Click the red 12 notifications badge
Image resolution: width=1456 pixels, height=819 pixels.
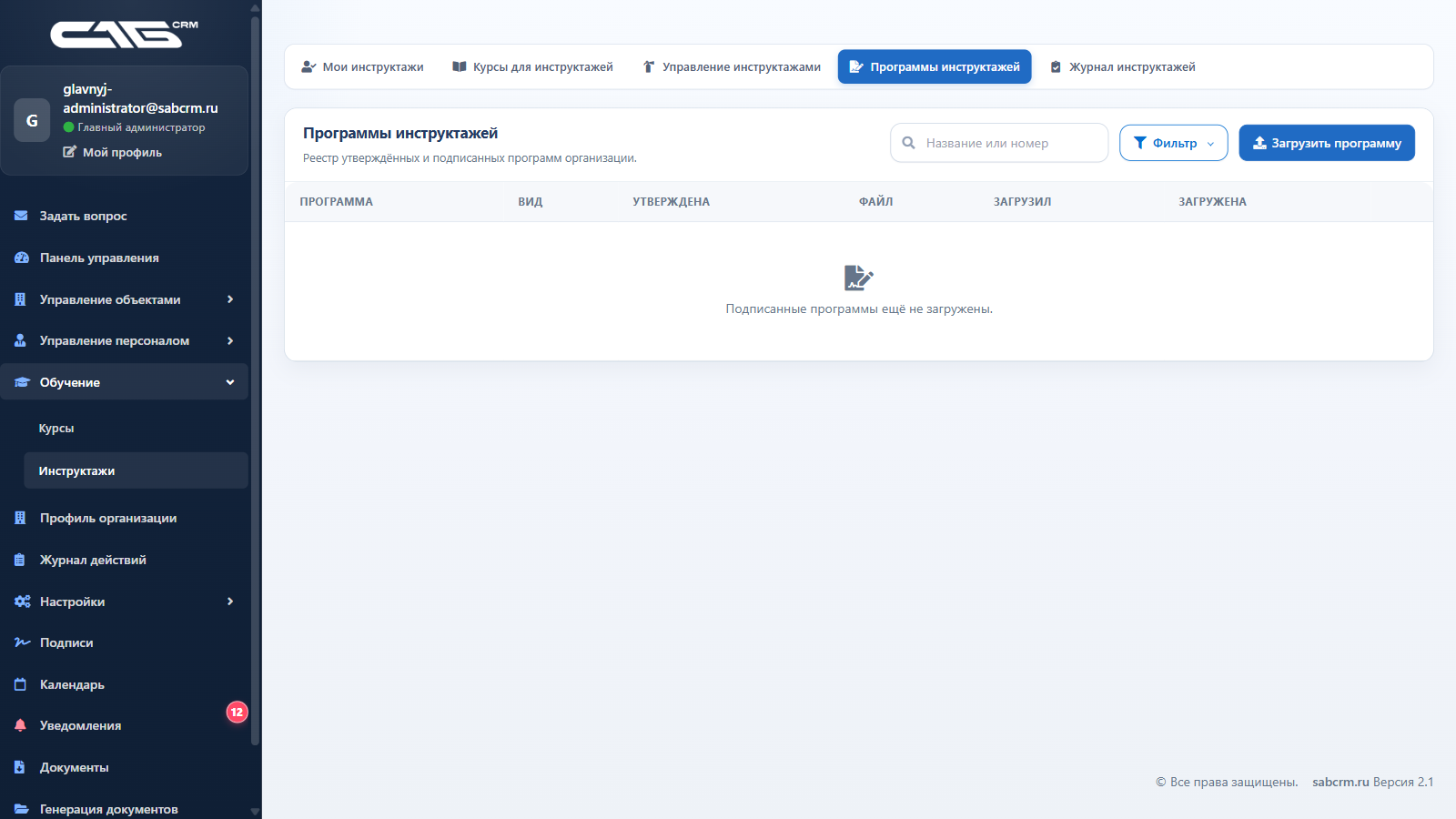click(x=237, y=712)
